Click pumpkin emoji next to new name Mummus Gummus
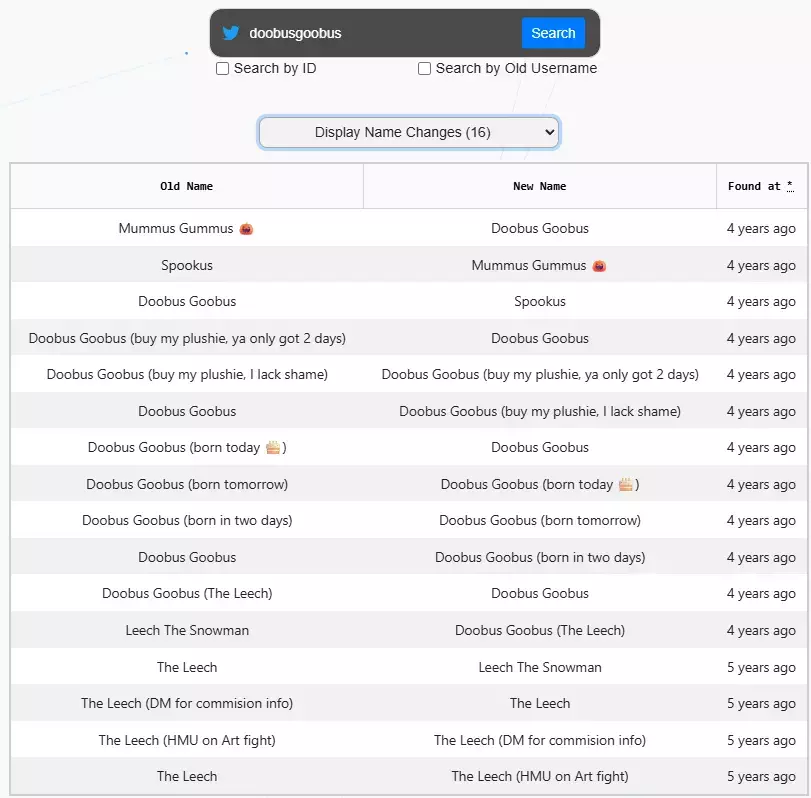The width and height of the screenshot is (811, 798). [x=599, y=266]
